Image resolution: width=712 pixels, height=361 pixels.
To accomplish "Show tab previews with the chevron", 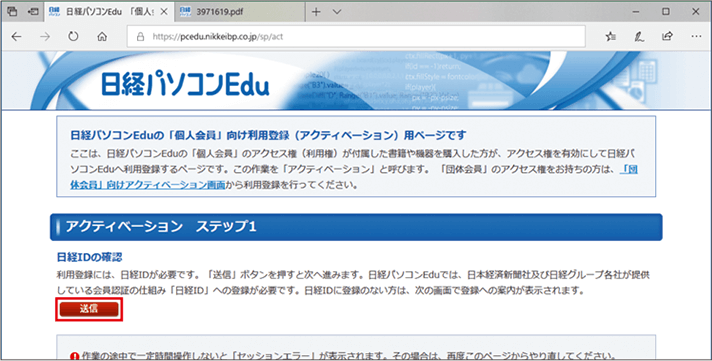I will point(337,12).
